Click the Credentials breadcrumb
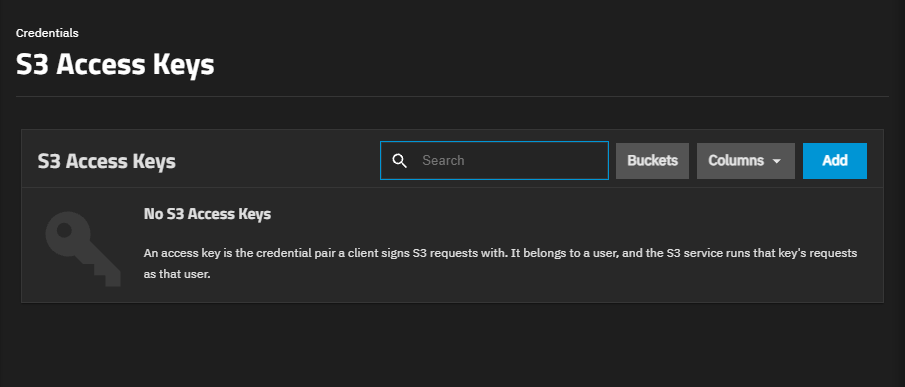The height and width of the screenshot is (387, 905). point(47,33)
